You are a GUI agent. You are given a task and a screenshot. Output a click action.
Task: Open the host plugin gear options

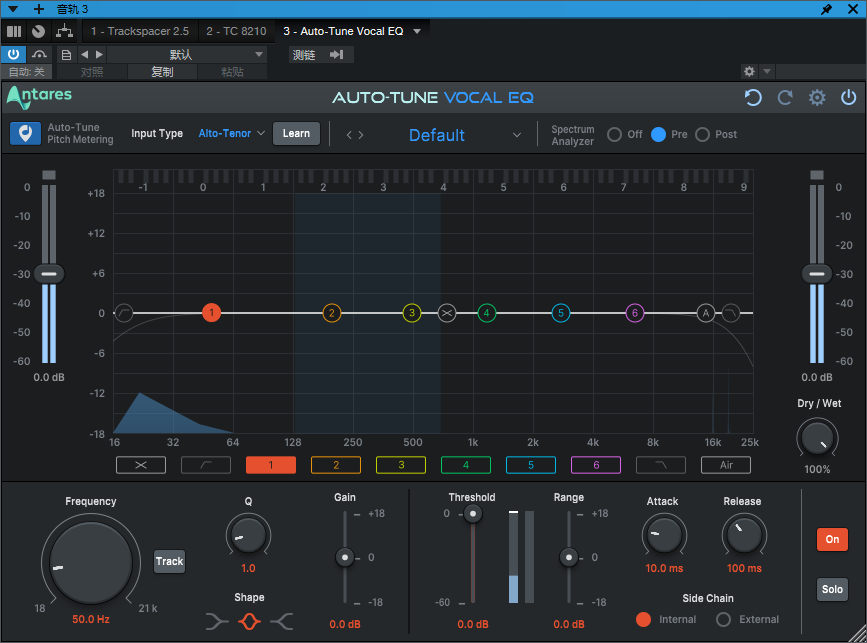[x=749, y=71]
